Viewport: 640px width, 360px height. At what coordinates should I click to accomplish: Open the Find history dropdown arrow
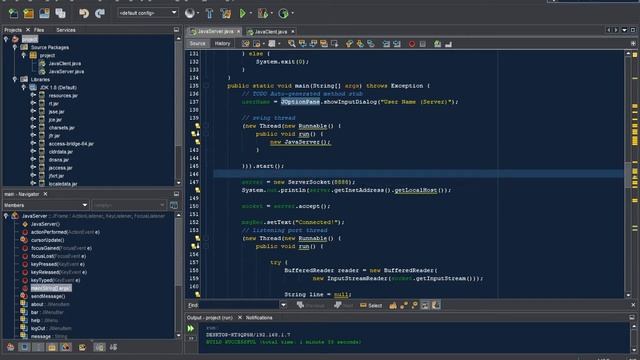coord(283,305)
